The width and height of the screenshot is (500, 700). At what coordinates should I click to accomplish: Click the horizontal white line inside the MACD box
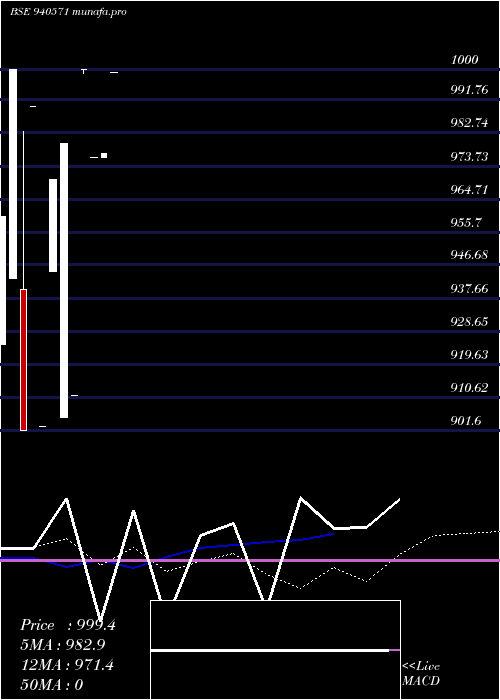(270, 651)
